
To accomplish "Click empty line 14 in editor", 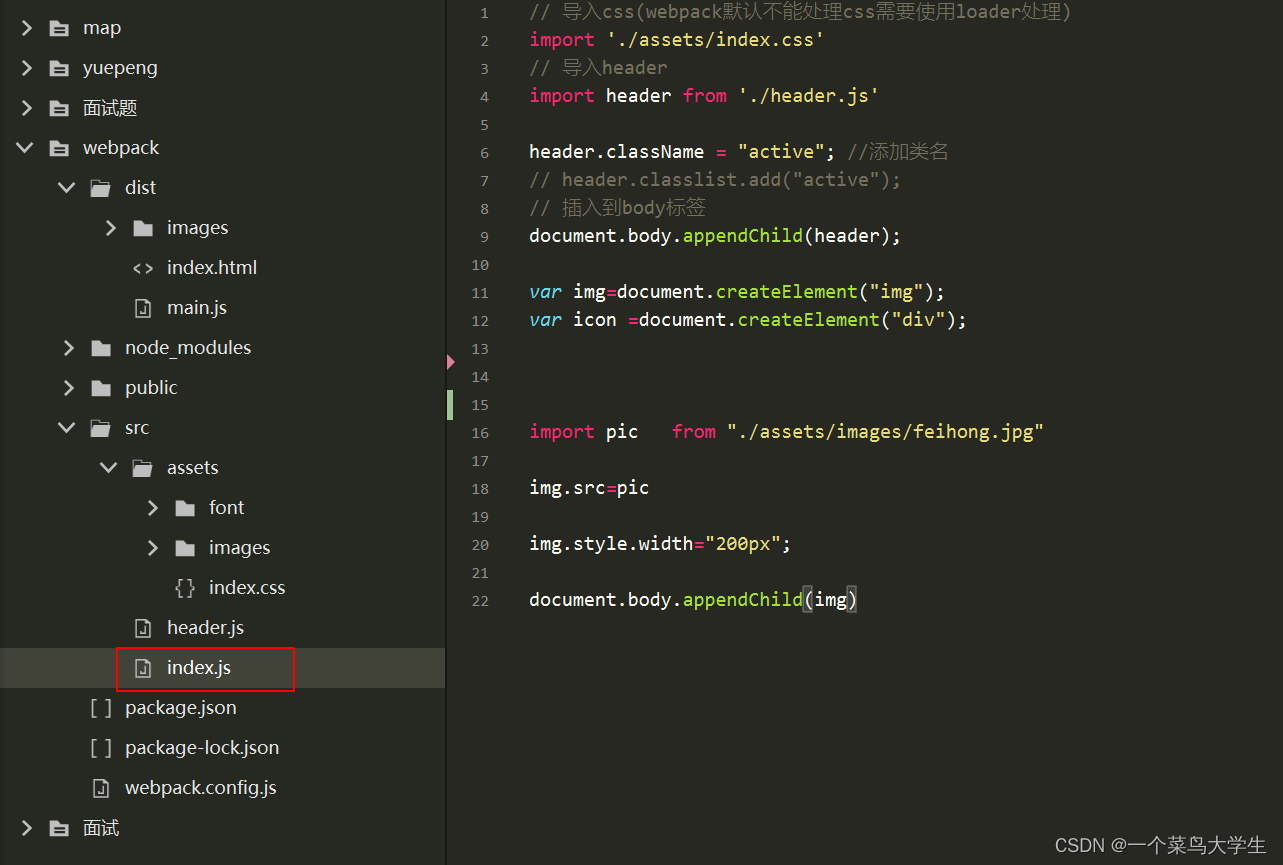I will point(865,376).
